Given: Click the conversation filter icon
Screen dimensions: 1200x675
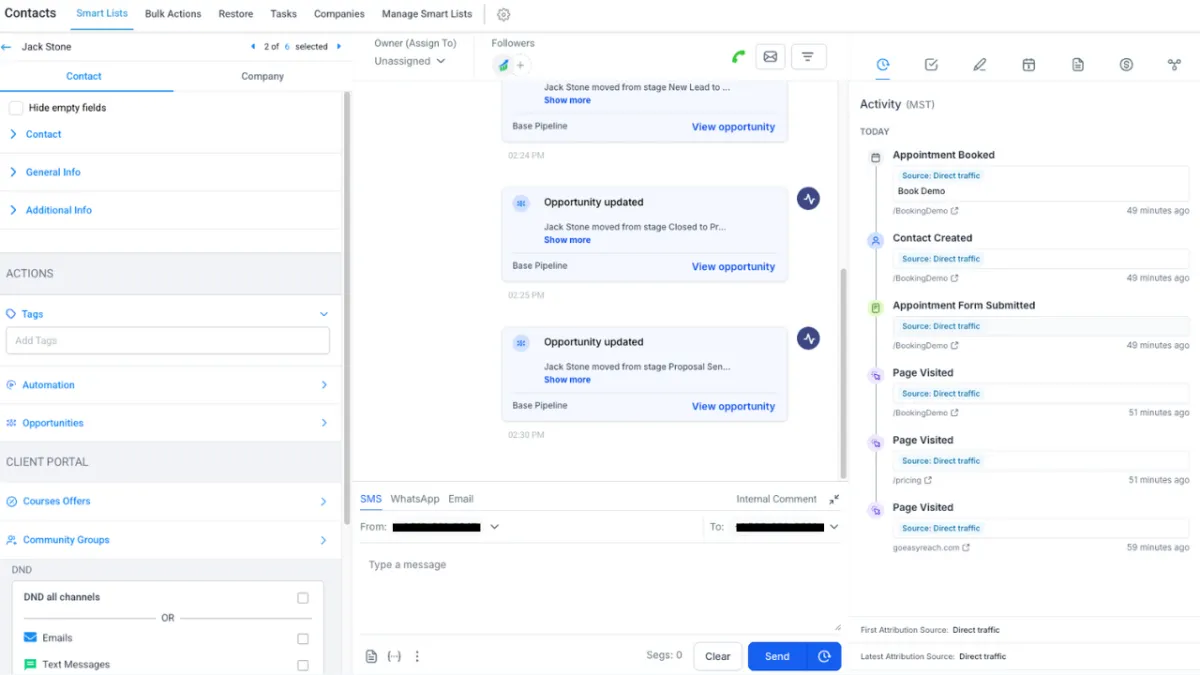Looking at the screenshot, I should 808,57.
